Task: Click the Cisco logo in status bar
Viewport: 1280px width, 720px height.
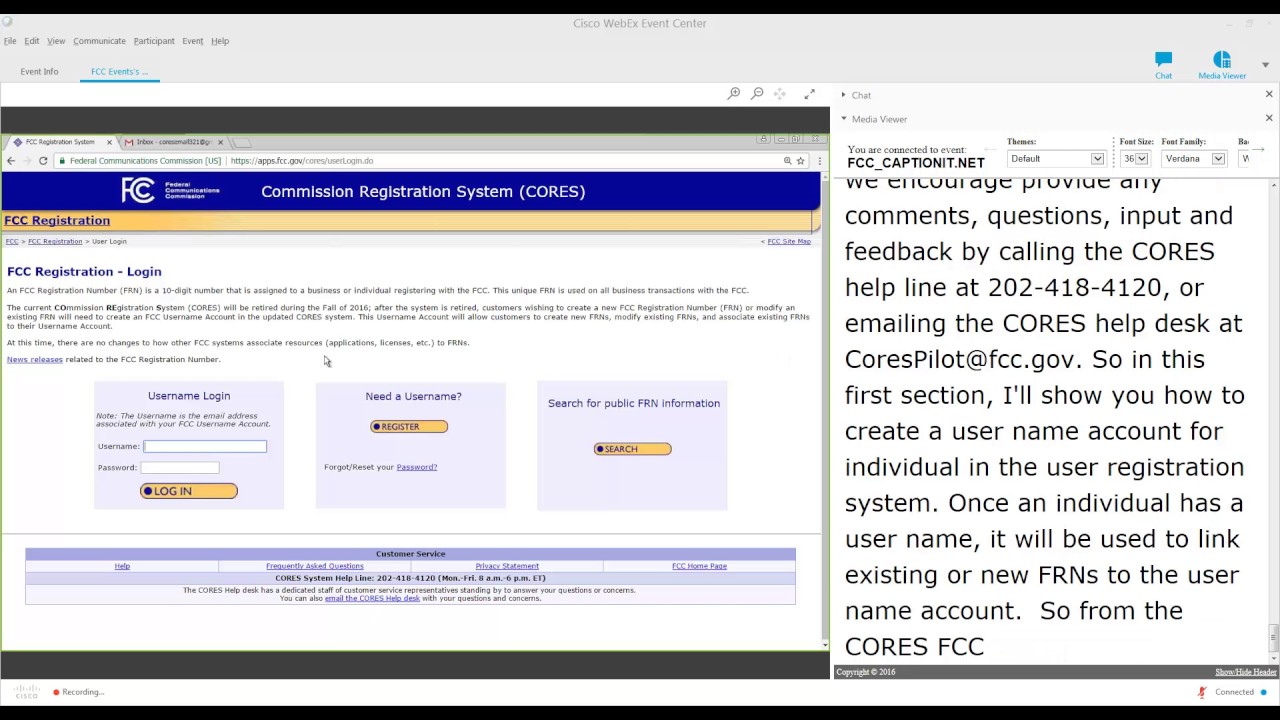Action: [x=27, y=692]
